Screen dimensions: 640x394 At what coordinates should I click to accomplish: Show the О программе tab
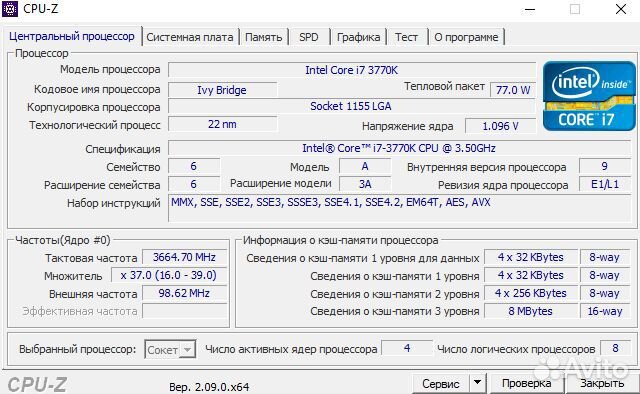coord(466,37)
